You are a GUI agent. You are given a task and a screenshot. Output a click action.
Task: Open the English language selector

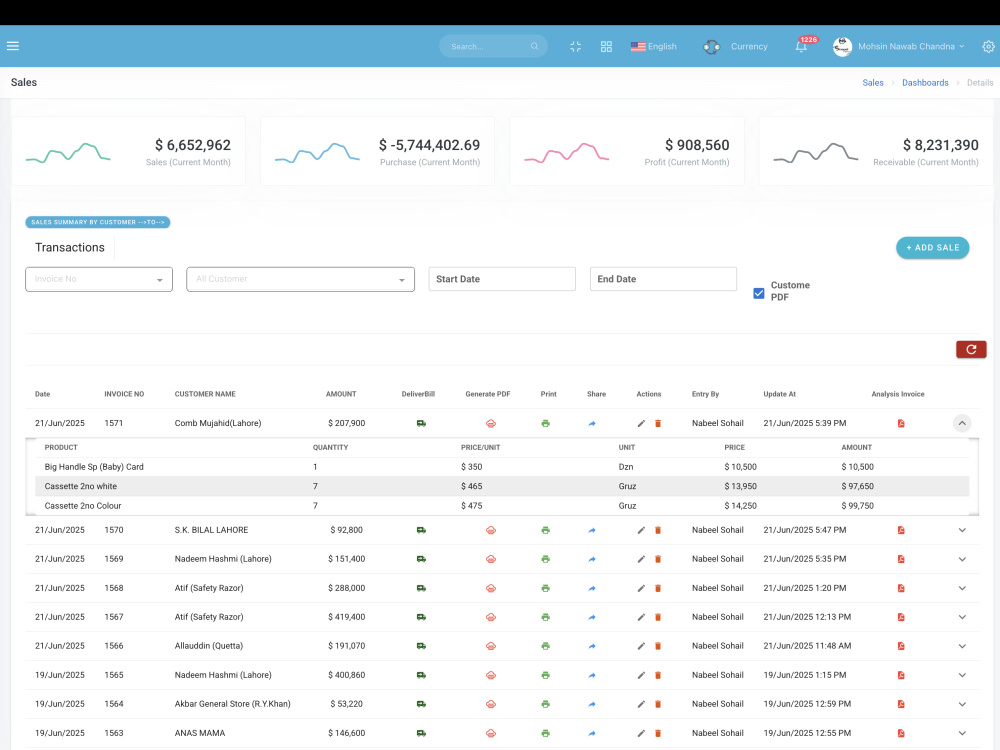(x=654, y=47)
